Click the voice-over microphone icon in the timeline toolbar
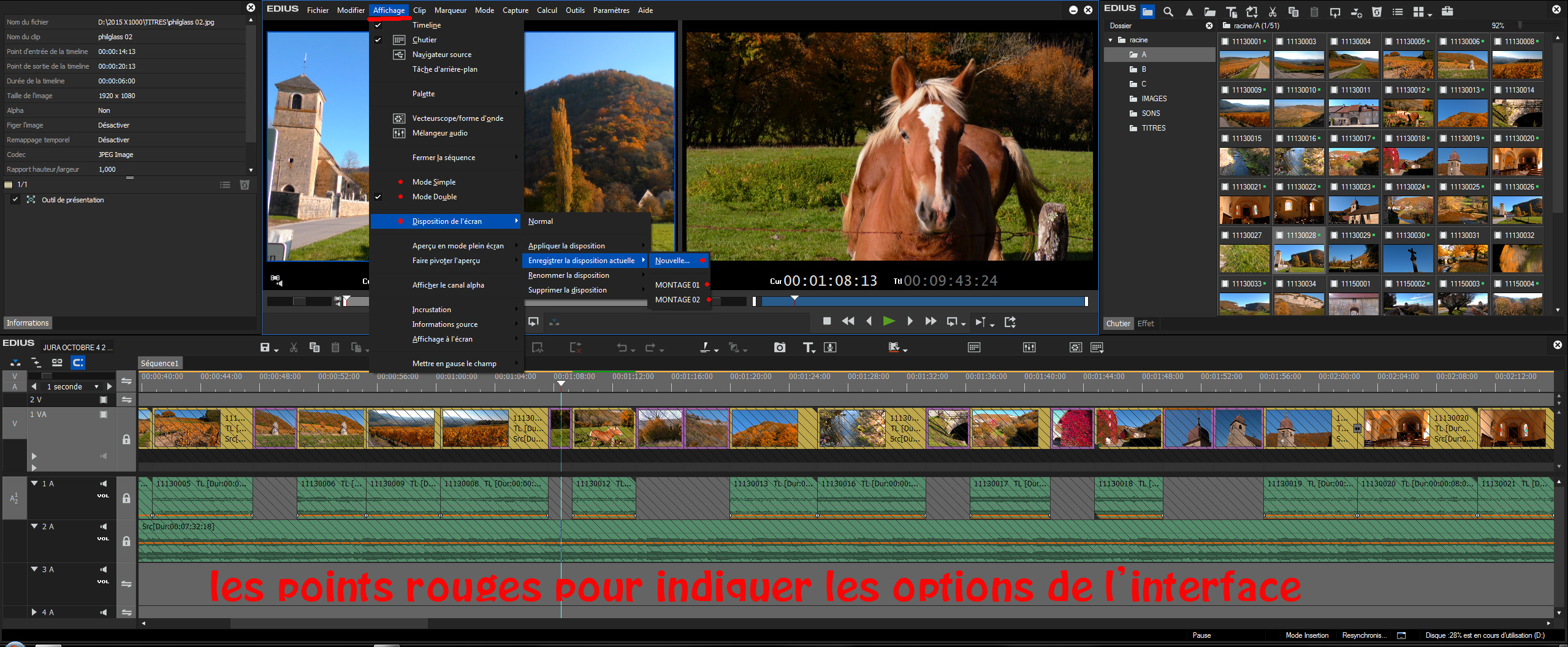The width and height of the screenshot is (1568, 647). [830, 348]
